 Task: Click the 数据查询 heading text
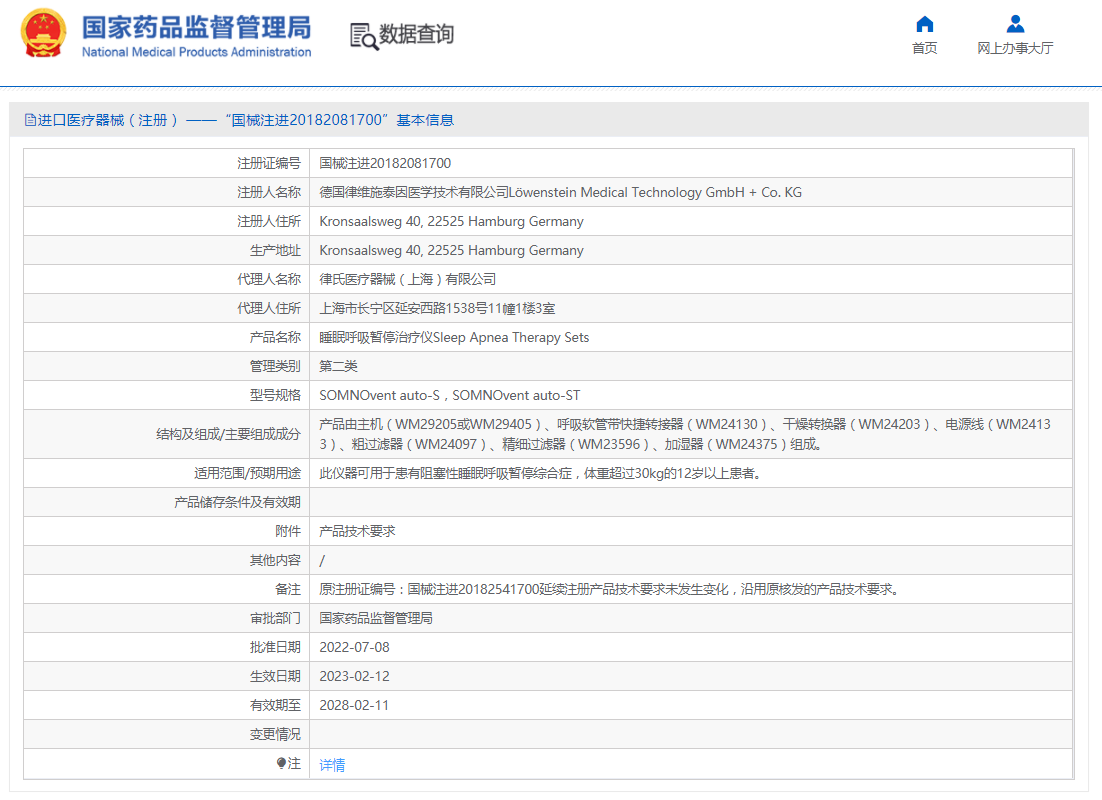[416, 35]
